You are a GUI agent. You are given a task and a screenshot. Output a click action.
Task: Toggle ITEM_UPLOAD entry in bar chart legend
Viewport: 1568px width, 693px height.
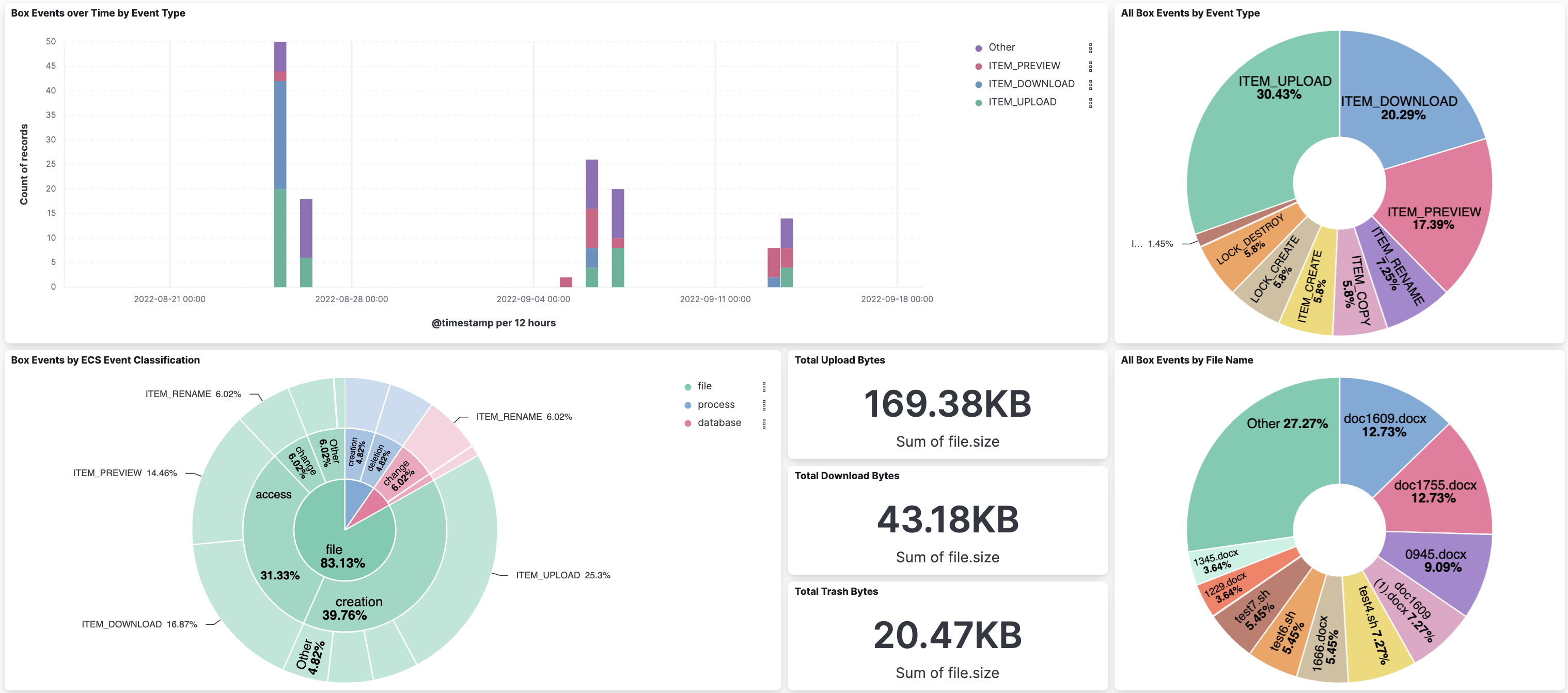tap(1022, 102)
